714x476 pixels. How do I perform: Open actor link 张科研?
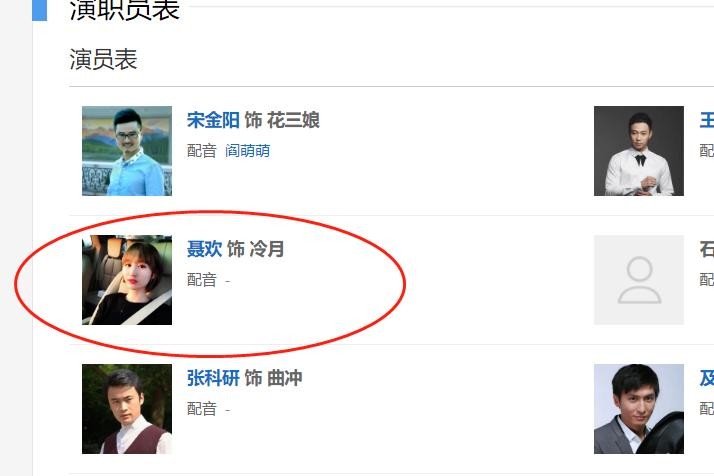point(213,378)
